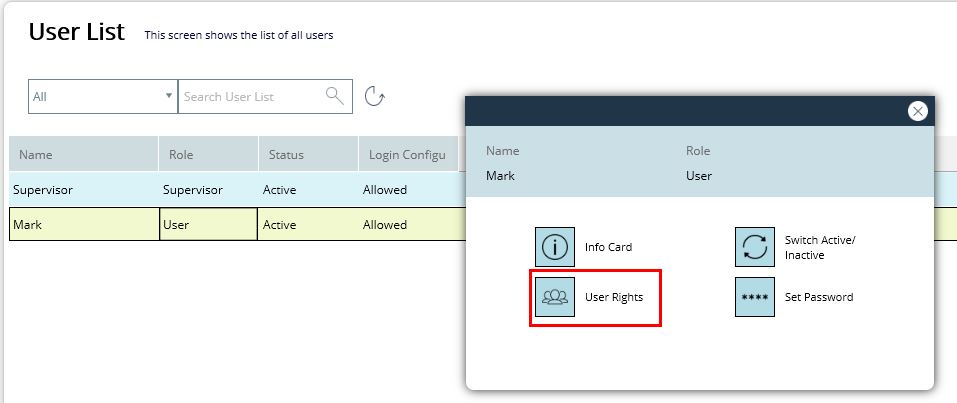Click the Set Password asterisks icon
957x403 pixels.
click(755, 297)
